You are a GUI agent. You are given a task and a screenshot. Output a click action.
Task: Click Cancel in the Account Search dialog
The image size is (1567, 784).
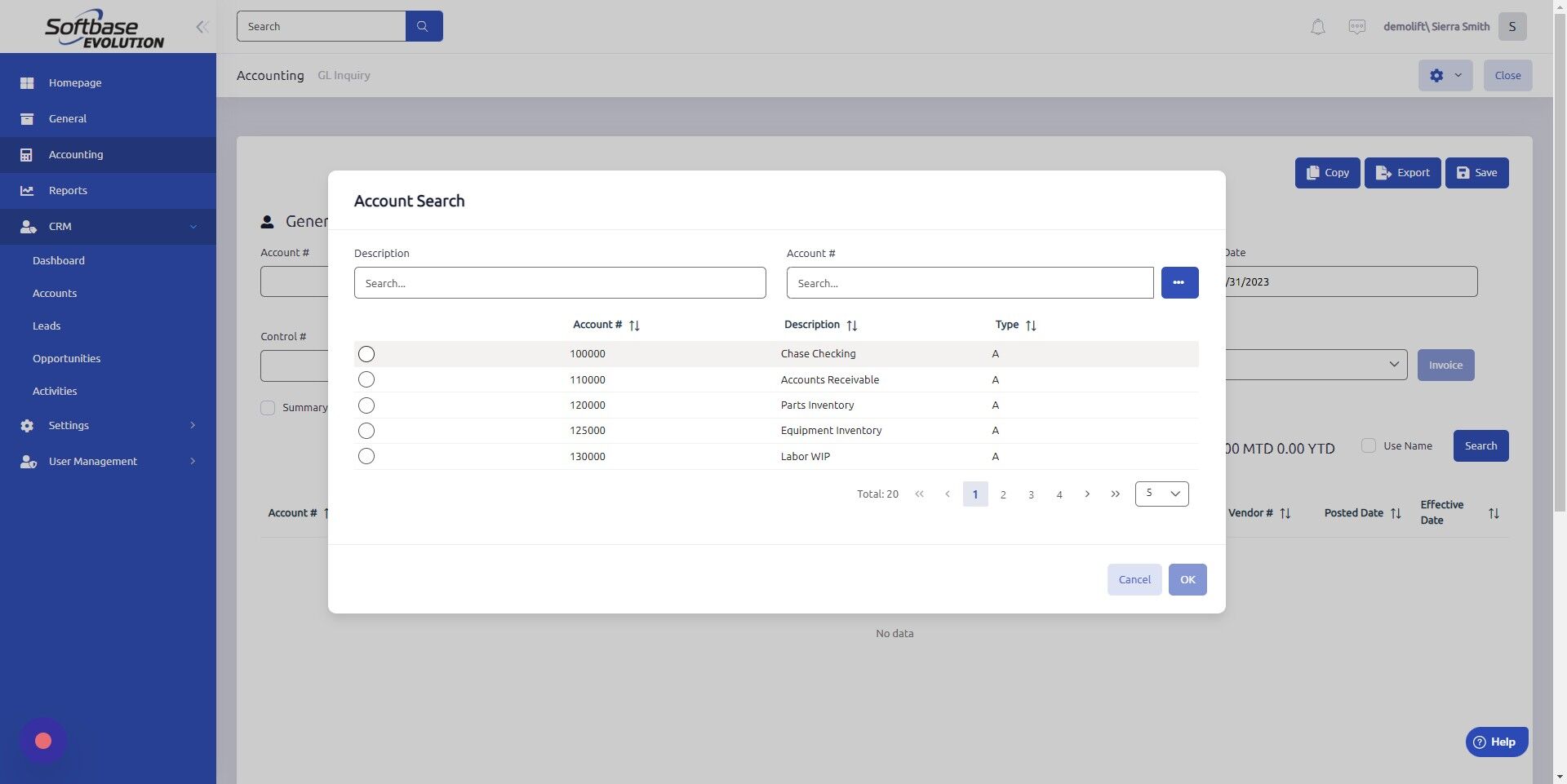(x=1134, y=580)
